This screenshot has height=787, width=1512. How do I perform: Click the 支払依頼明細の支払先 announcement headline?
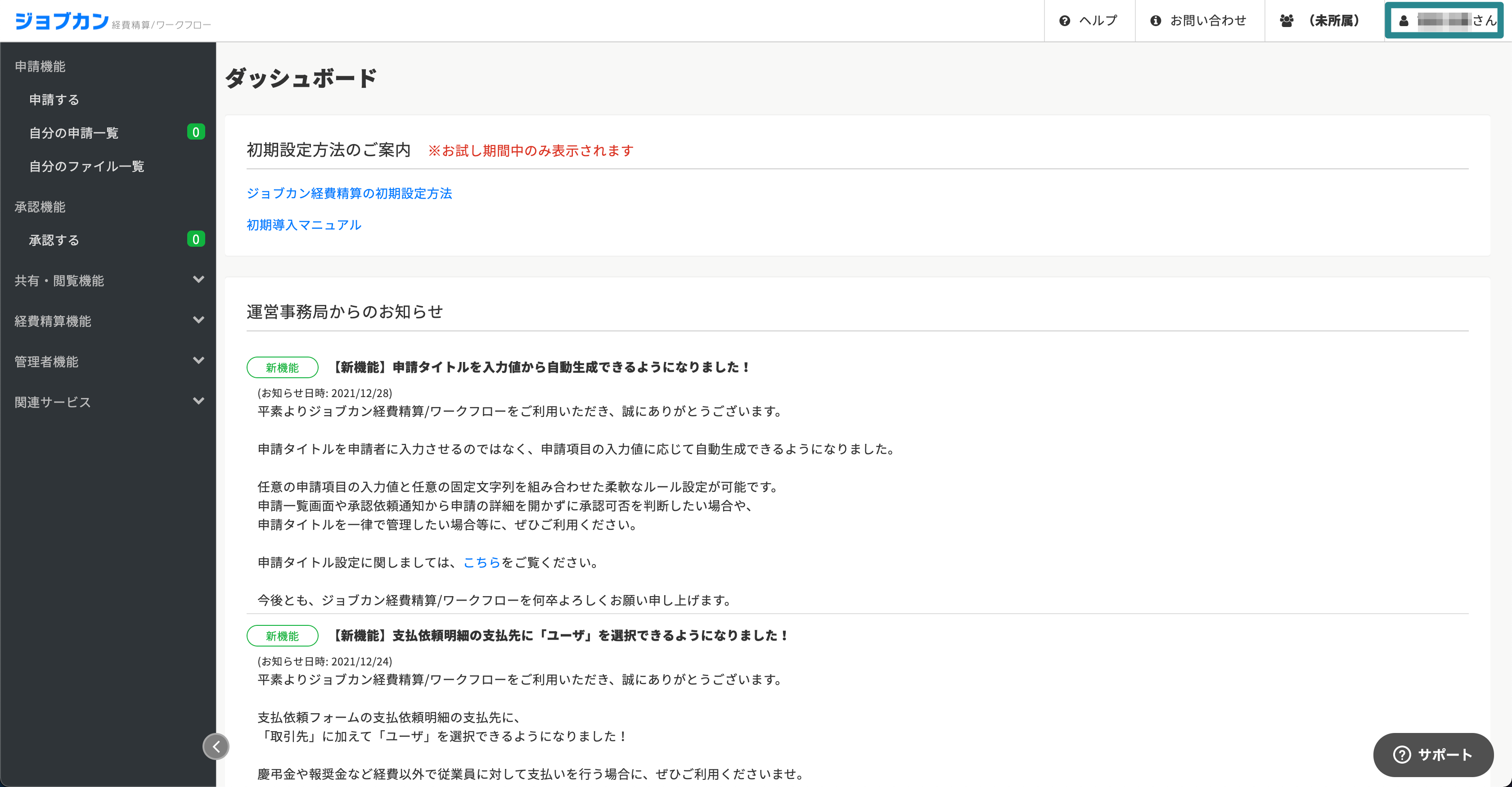coord(559,635)
